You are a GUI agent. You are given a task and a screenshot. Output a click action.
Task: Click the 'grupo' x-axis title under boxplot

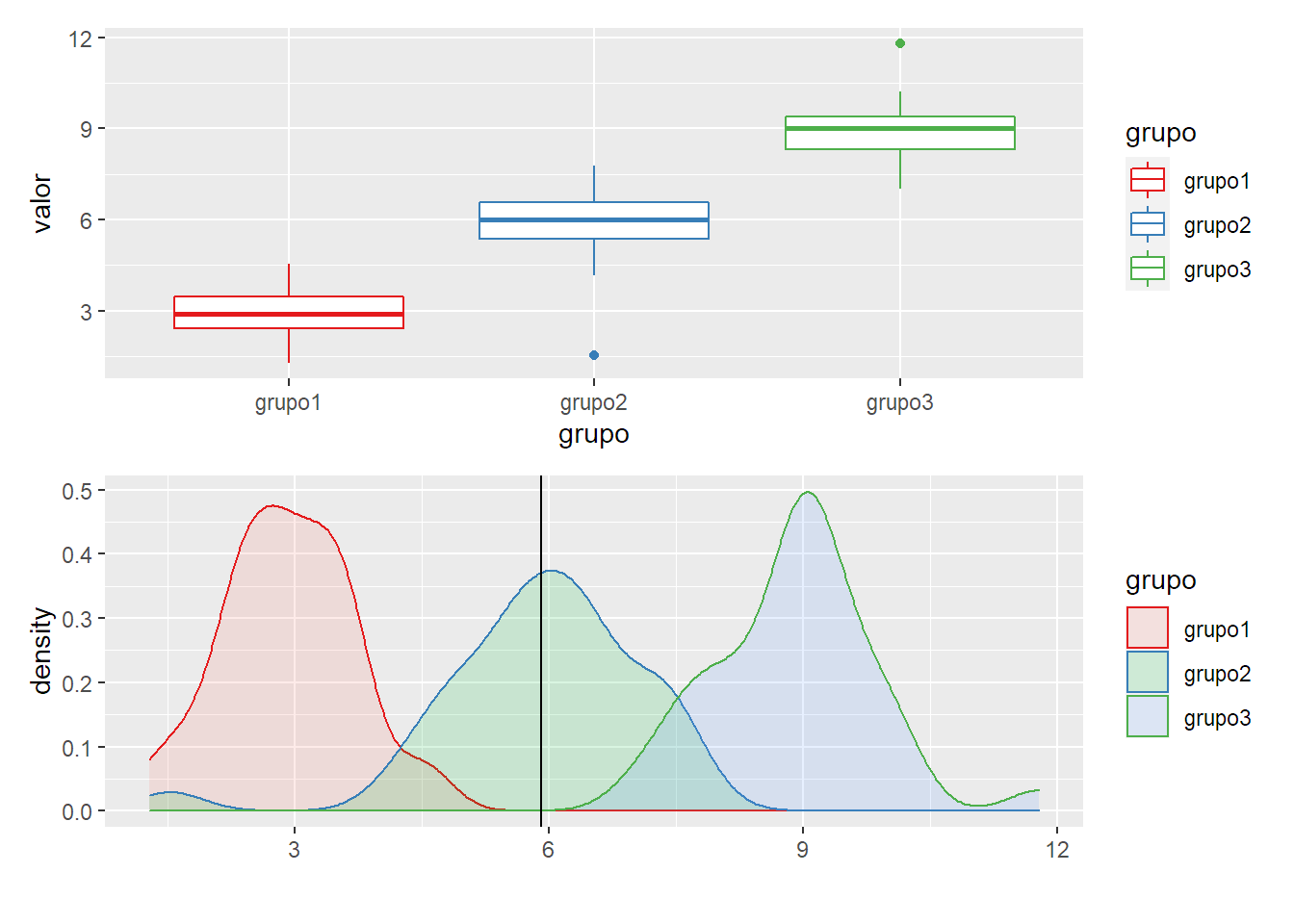(x=594, y=435)
